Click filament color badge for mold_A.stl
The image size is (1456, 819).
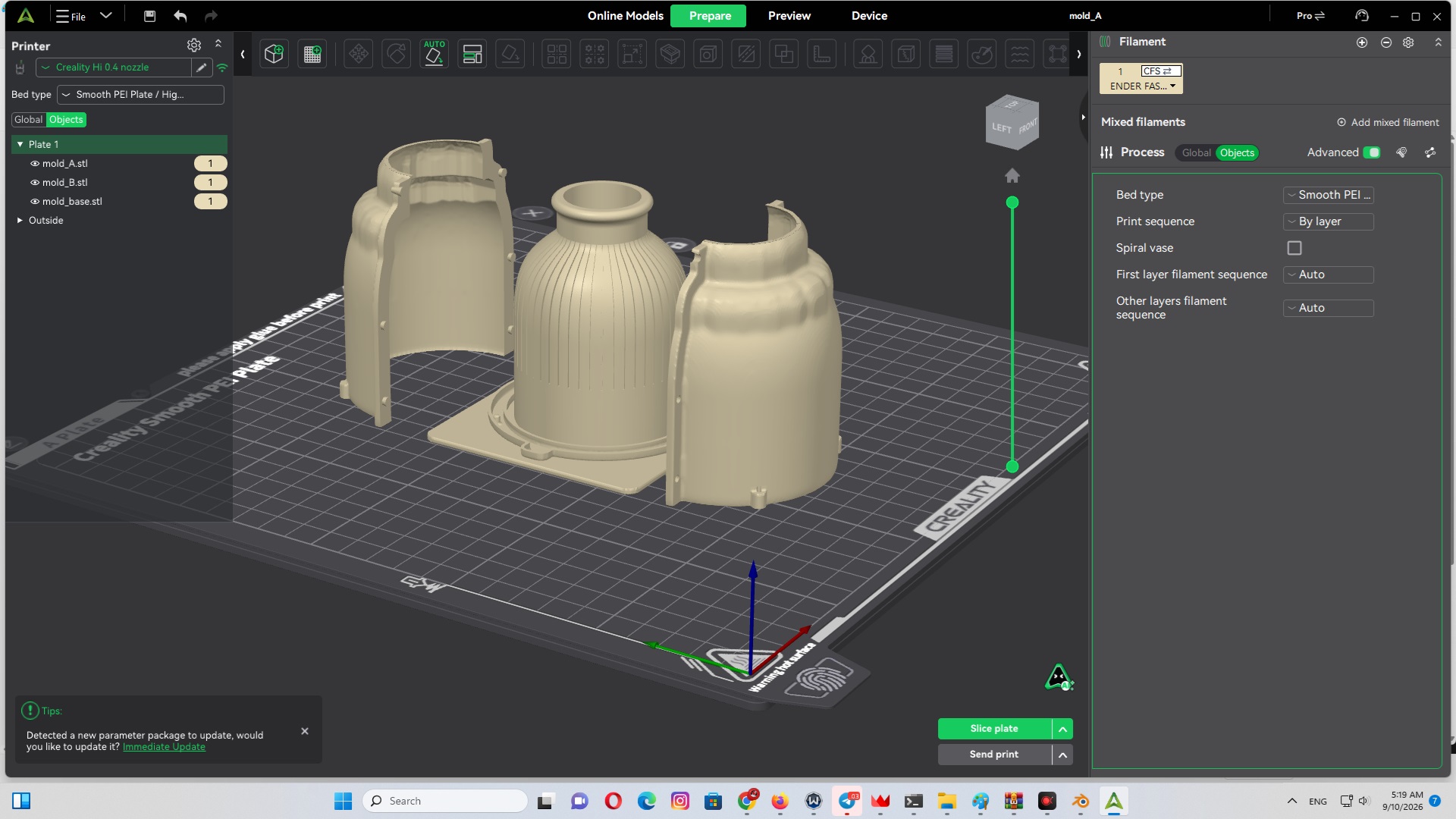click(210, 164)
